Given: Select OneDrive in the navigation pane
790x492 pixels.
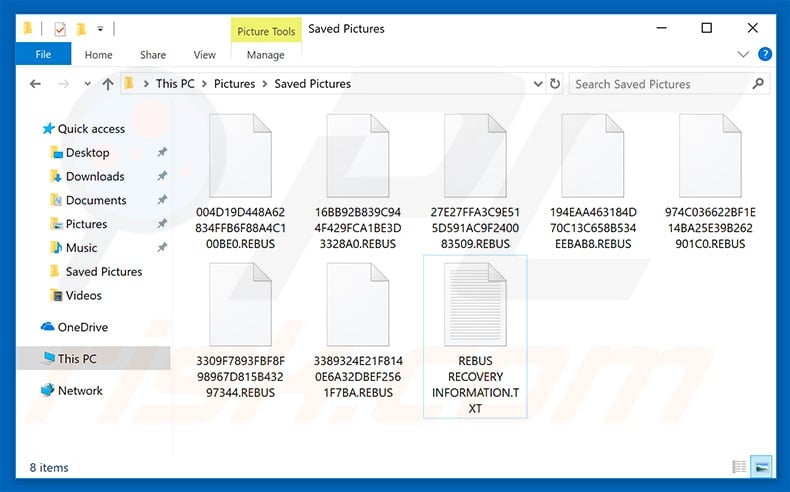Looking at the screenshot, I should pyautogui.click(x=75, y=327).
